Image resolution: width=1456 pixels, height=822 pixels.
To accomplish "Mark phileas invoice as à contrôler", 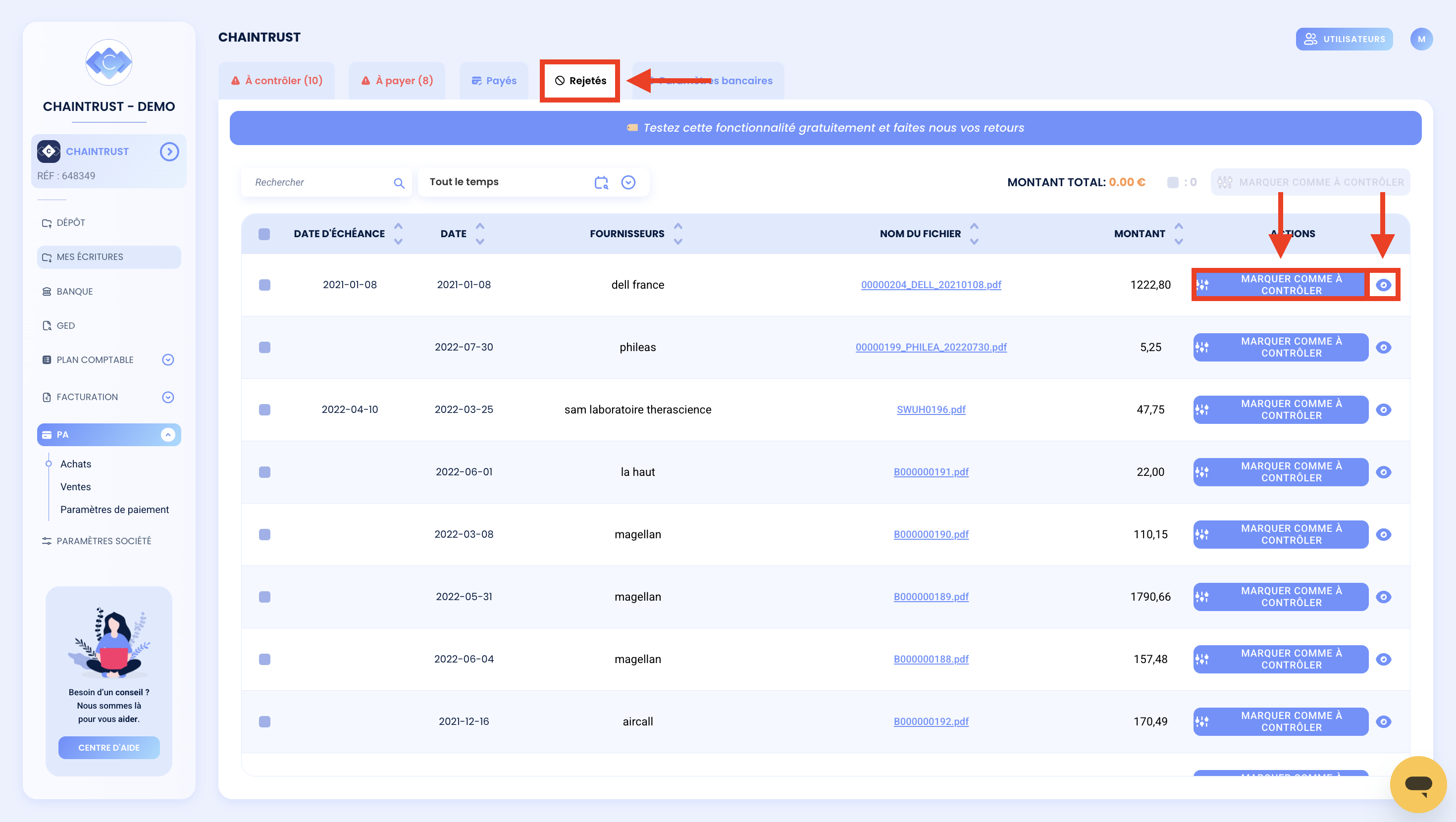I will [1280, 347].
